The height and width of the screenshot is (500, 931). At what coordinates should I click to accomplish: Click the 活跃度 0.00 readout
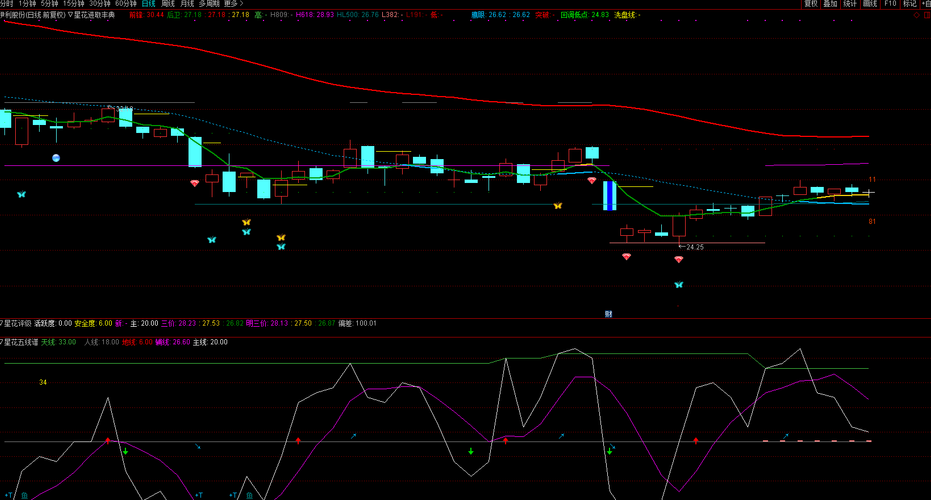(x=53, y=324)
